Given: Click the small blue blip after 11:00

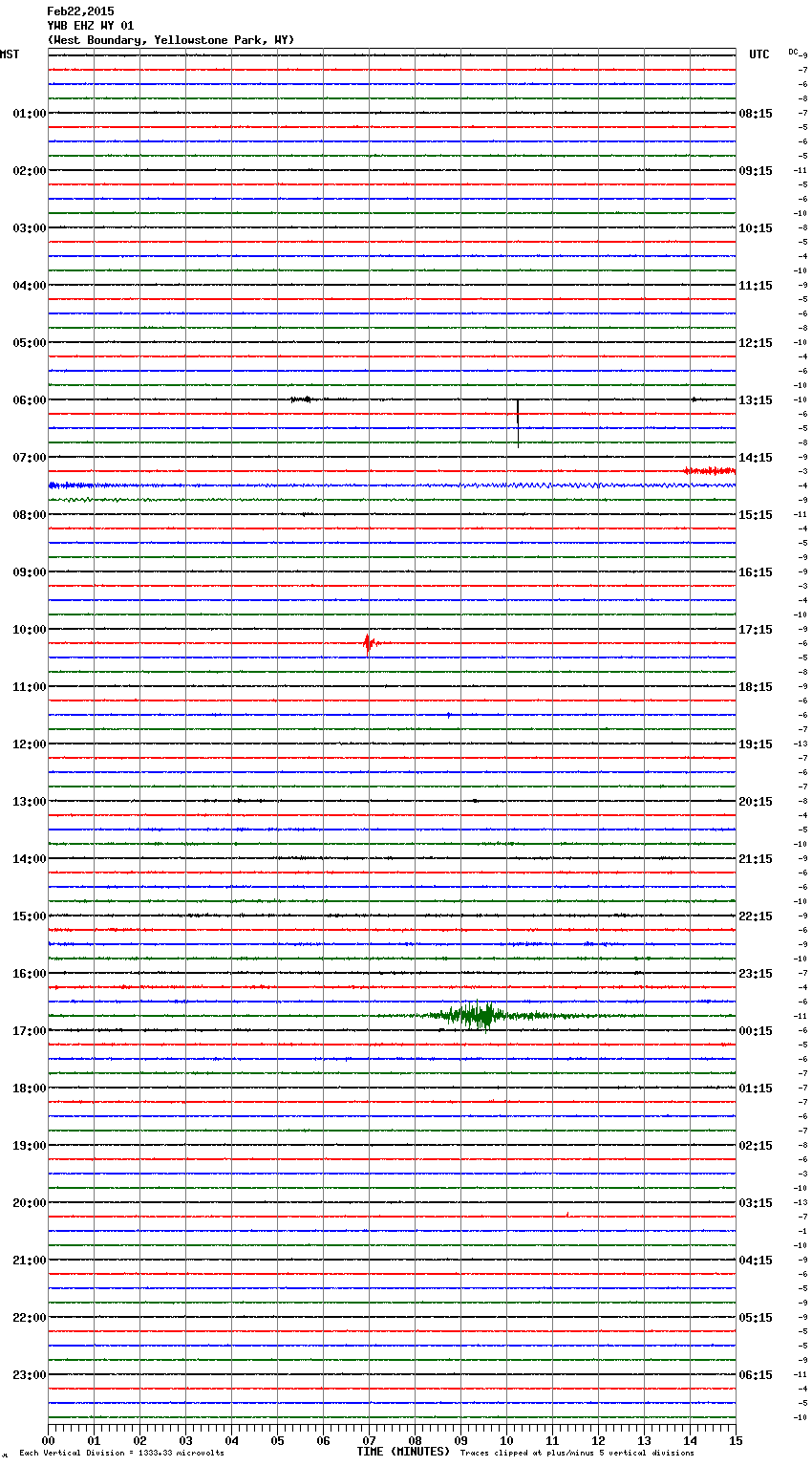Looking at the screenshot, I should [x=448, y=714].
